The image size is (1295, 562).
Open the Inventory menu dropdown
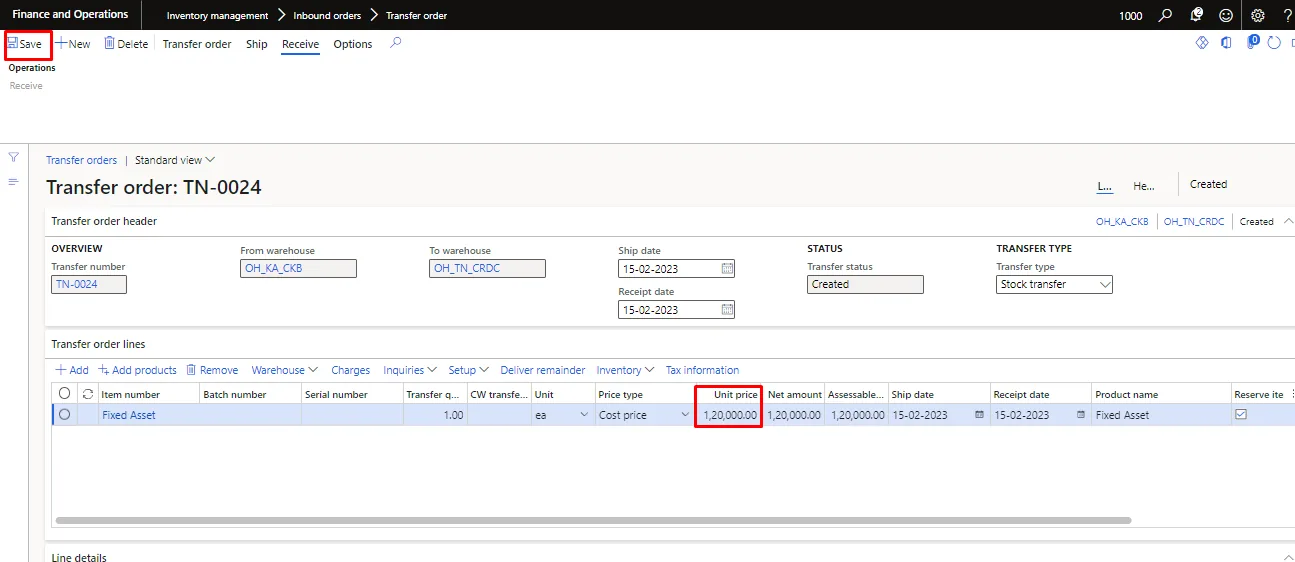[626, 370]
